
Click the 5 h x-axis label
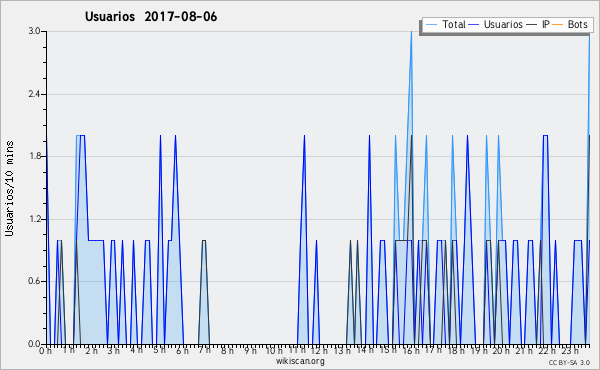point(159,350)
